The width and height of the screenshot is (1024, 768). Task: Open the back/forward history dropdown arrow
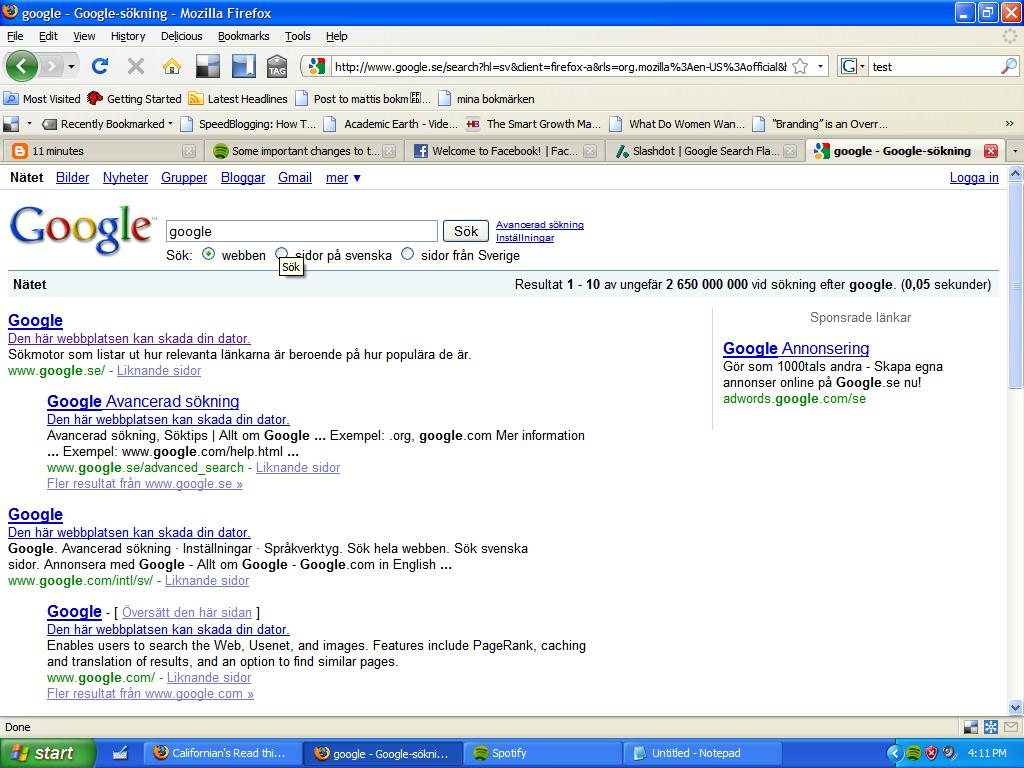click(71, 67)
